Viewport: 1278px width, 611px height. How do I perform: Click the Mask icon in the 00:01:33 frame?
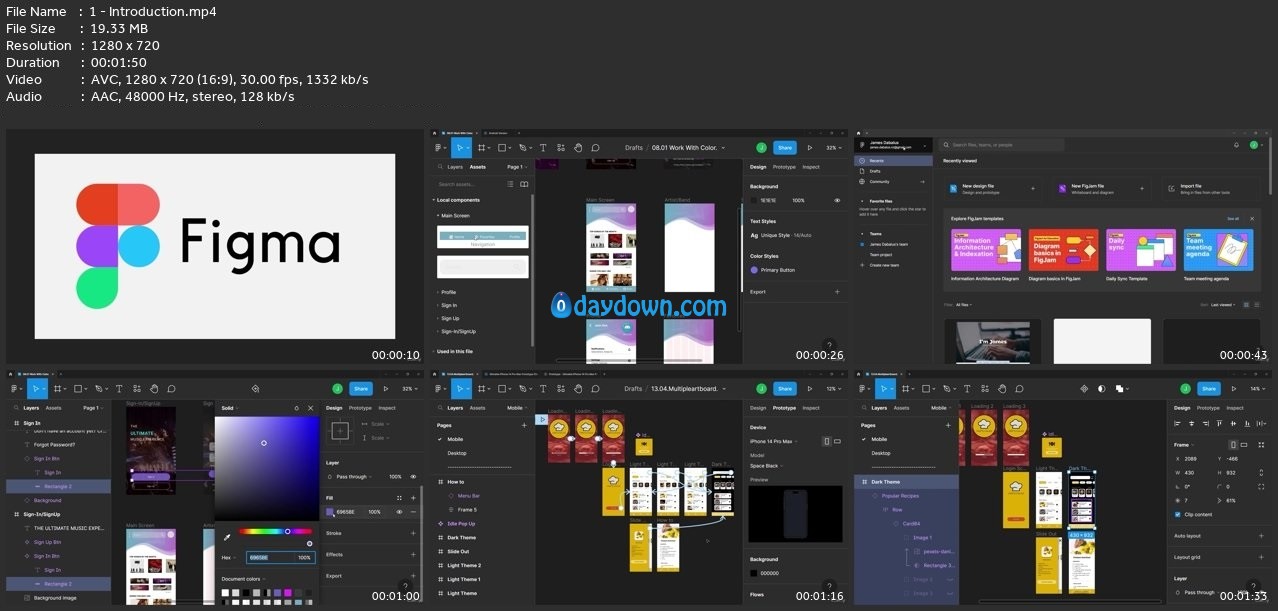1101,388
